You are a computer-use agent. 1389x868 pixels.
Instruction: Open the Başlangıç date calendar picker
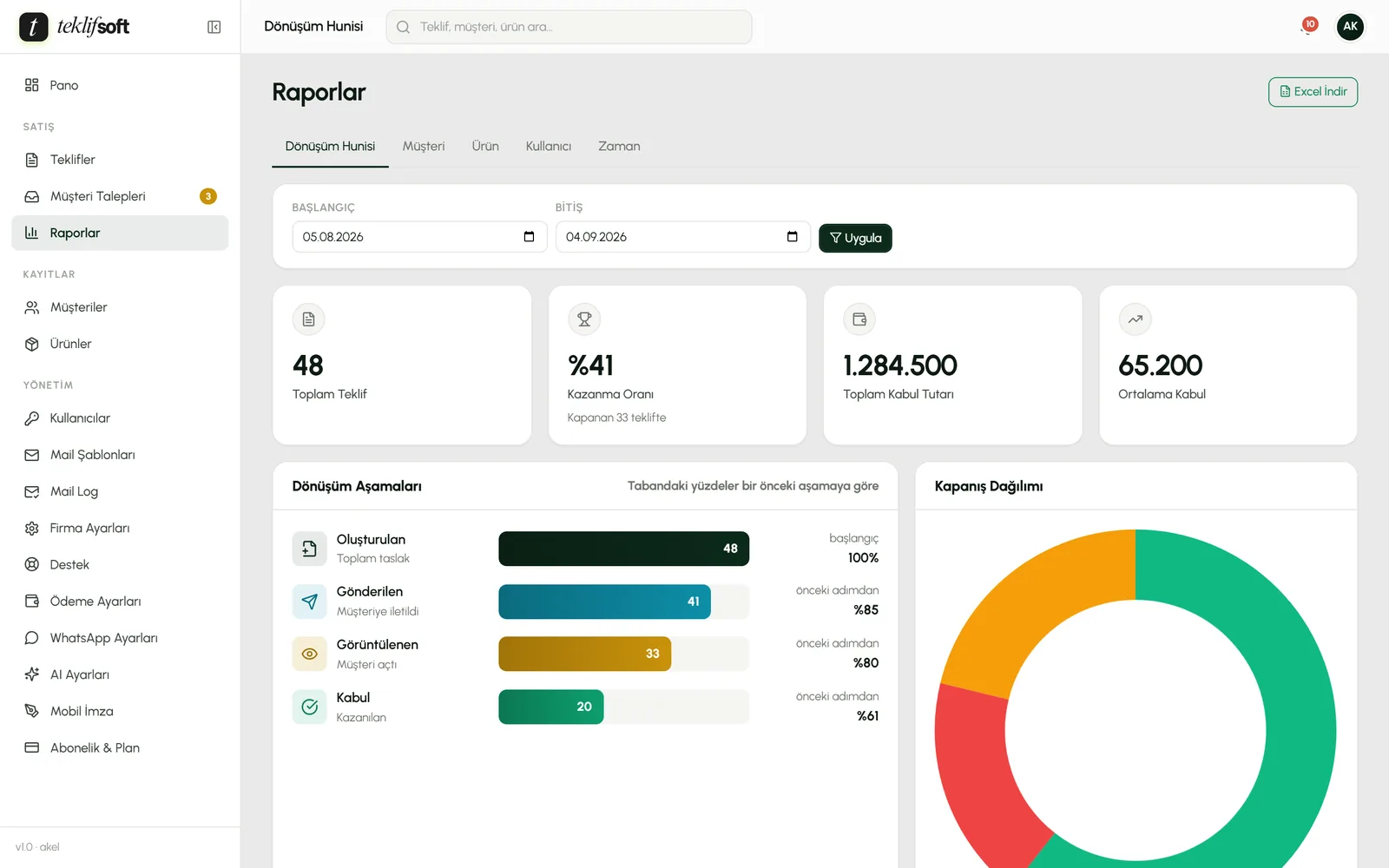click(x=529, y=237)
